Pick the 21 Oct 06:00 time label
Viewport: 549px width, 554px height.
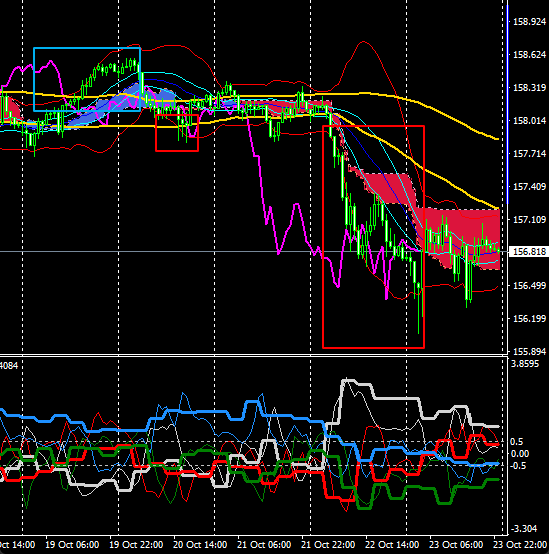click(264, 545)
